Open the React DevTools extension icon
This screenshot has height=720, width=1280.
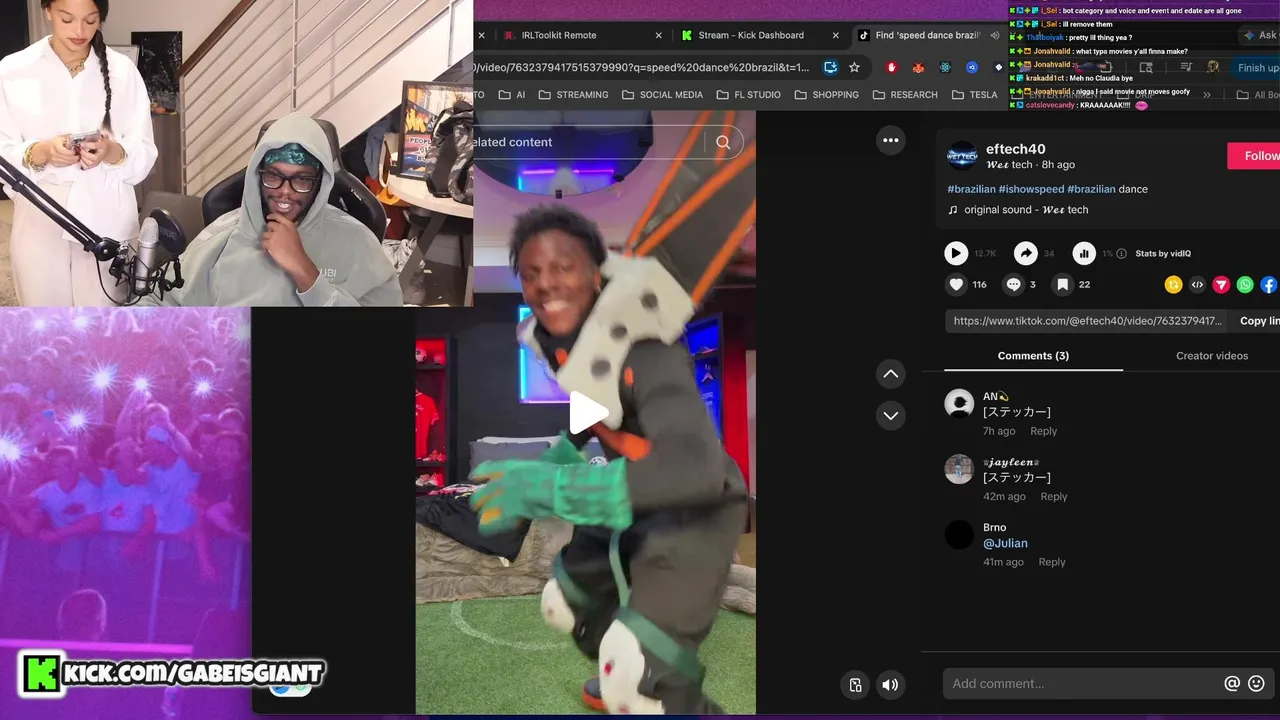coord(945,67)
